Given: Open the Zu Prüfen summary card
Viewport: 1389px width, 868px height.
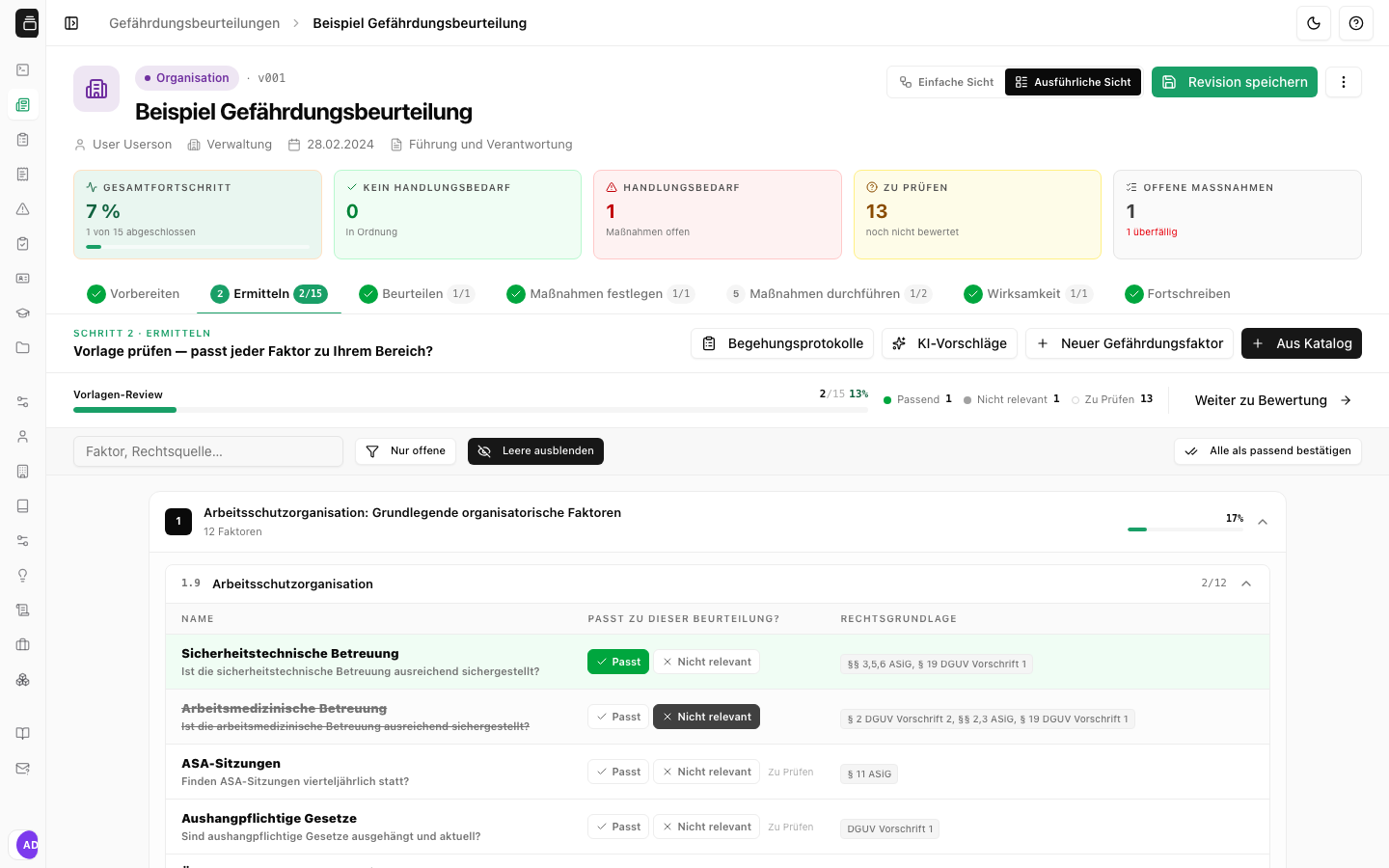Looking at the screenshot, I should point(977,214).
